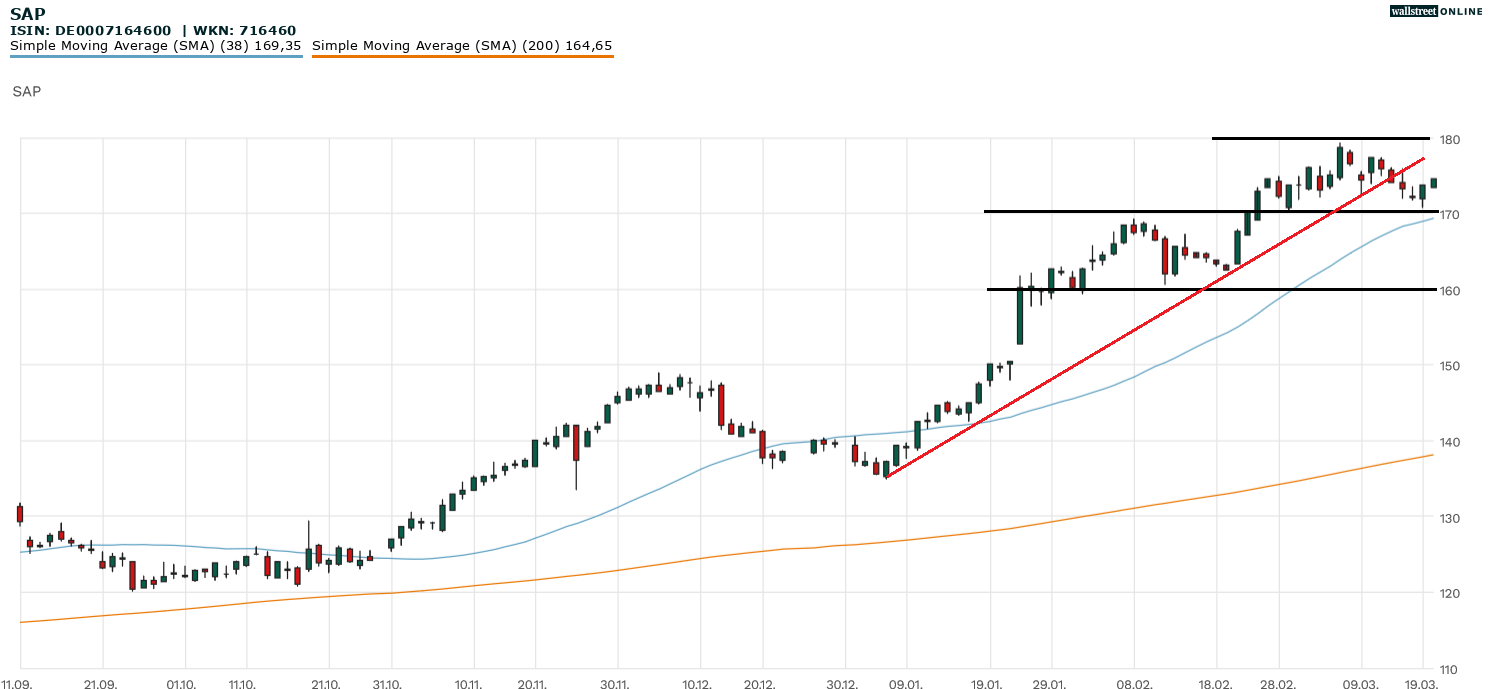Click the orange line under SMA (200) legend
The image size is (1490, 689).
pyautogui.click(x=462, y=57)
